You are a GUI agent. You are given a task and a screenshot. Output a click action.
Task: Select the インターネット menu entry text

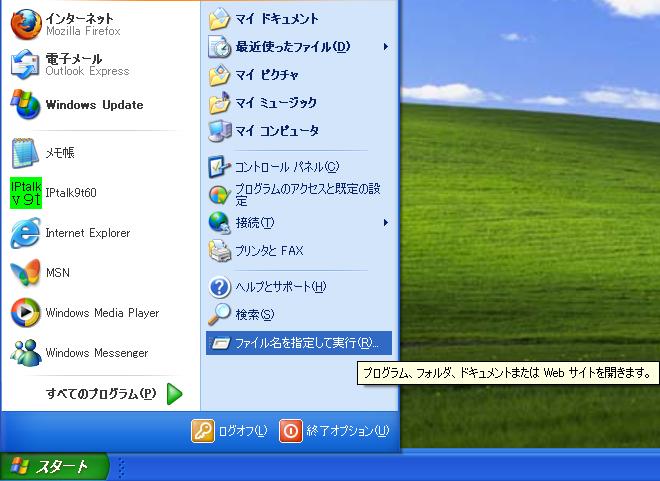[79, 19]
